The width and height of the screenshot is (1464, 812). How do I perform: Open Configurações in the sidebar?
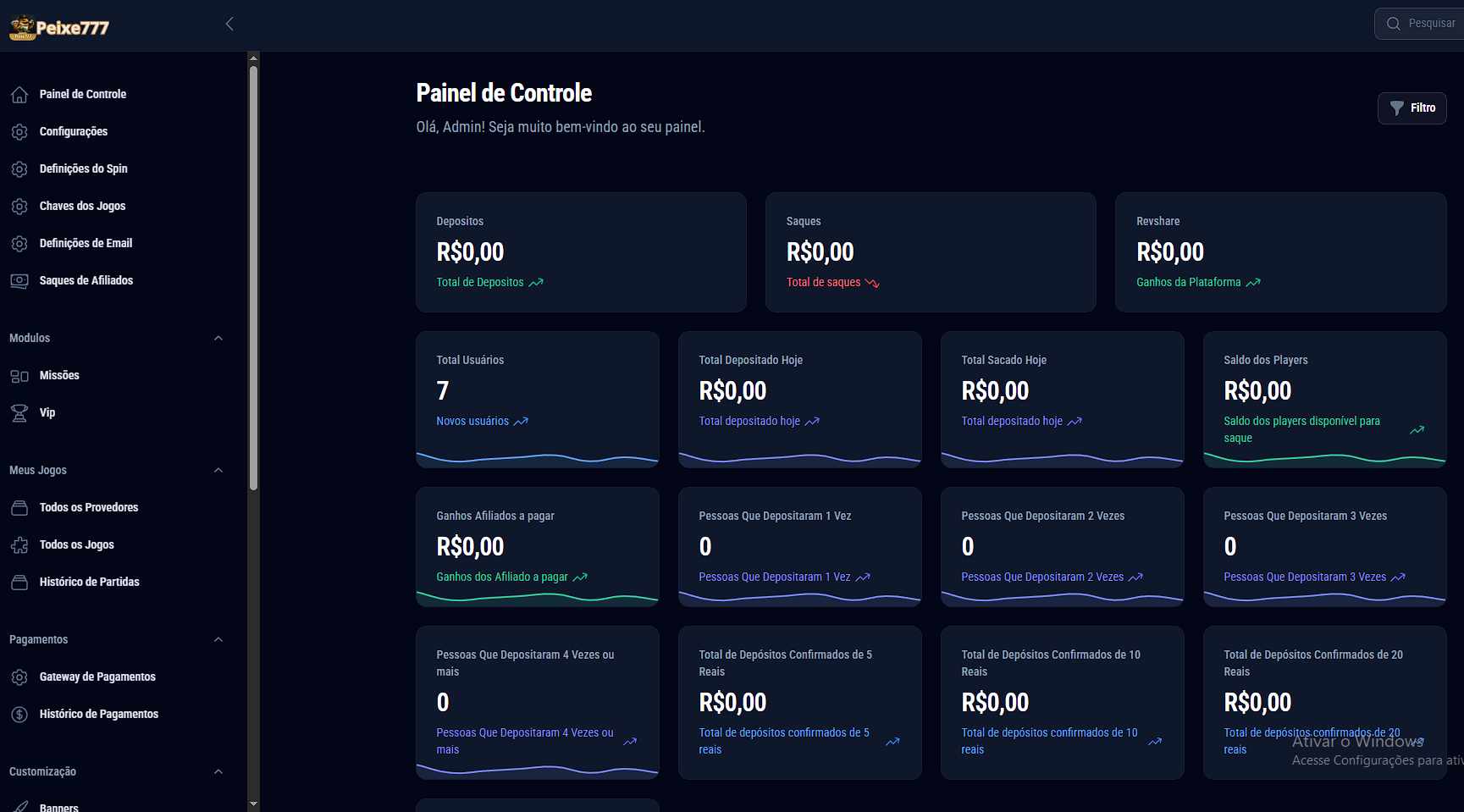(x=74, y=132)
